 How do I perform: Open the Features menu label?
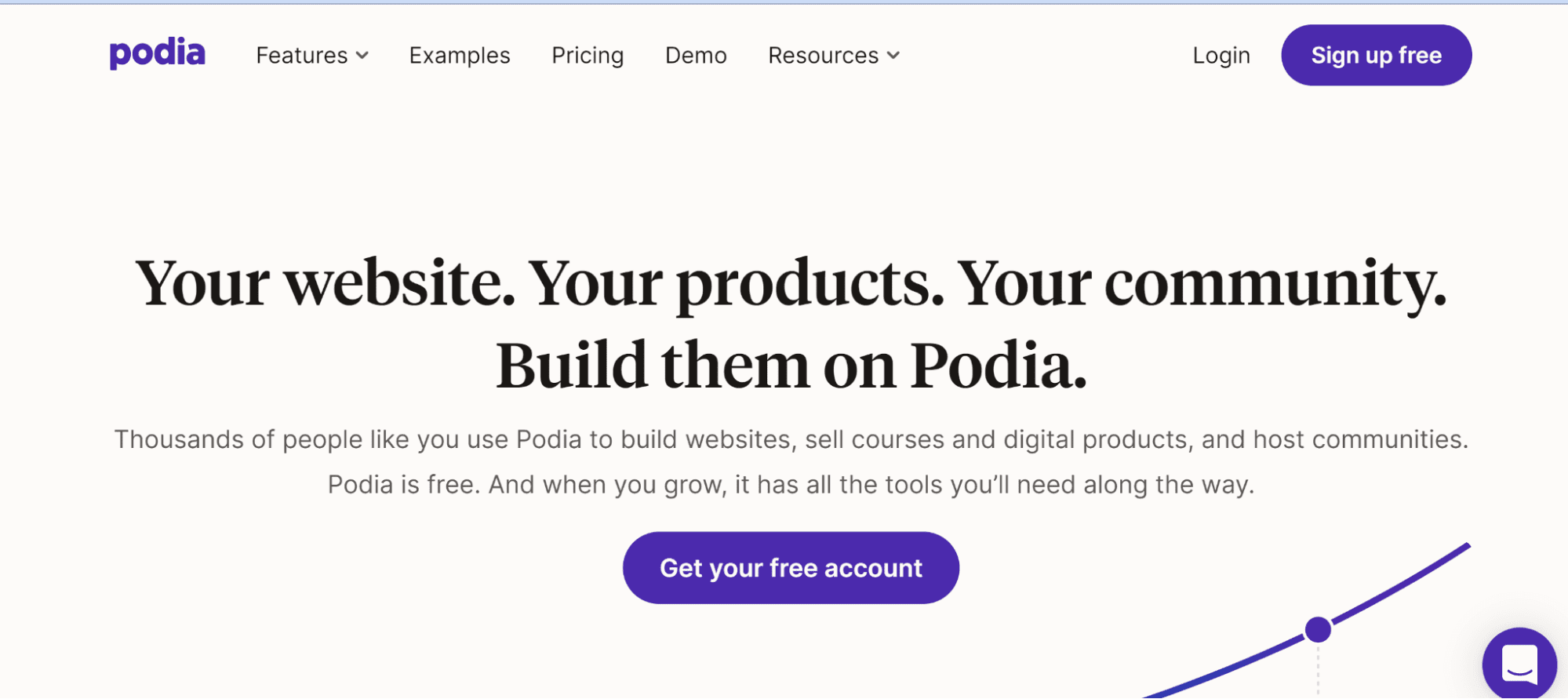click(x=302, y=56)
